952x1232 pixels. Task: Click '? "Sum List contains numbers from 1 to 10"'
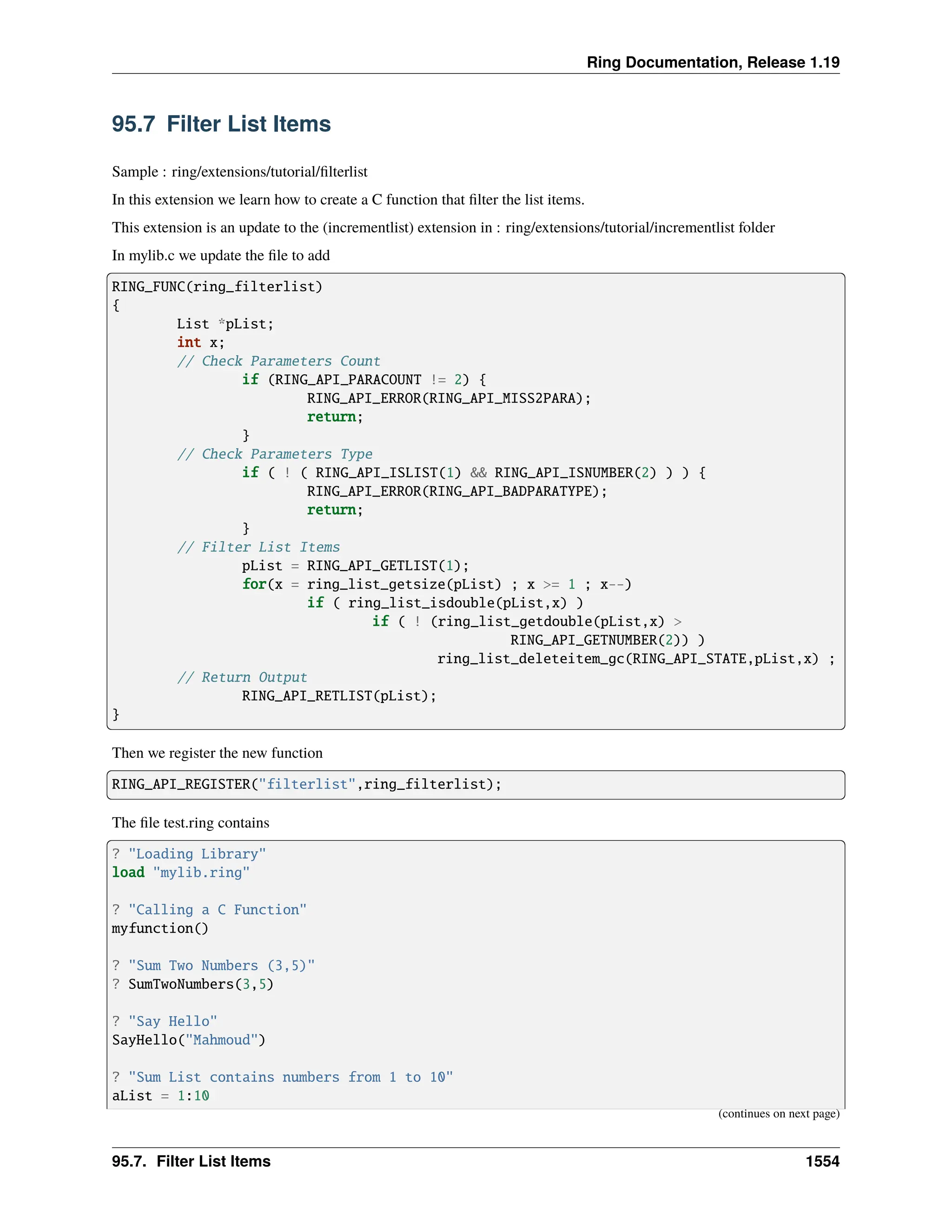pyautogui.click(x=283, y=1078)
